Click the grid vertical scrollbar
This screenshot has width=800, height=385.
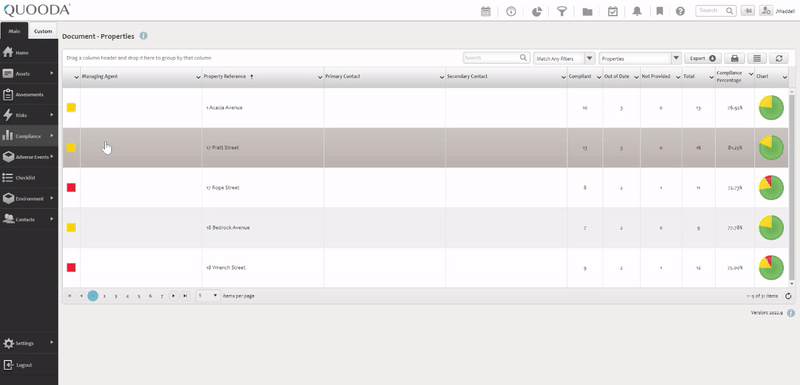click(x=792, y=187)
